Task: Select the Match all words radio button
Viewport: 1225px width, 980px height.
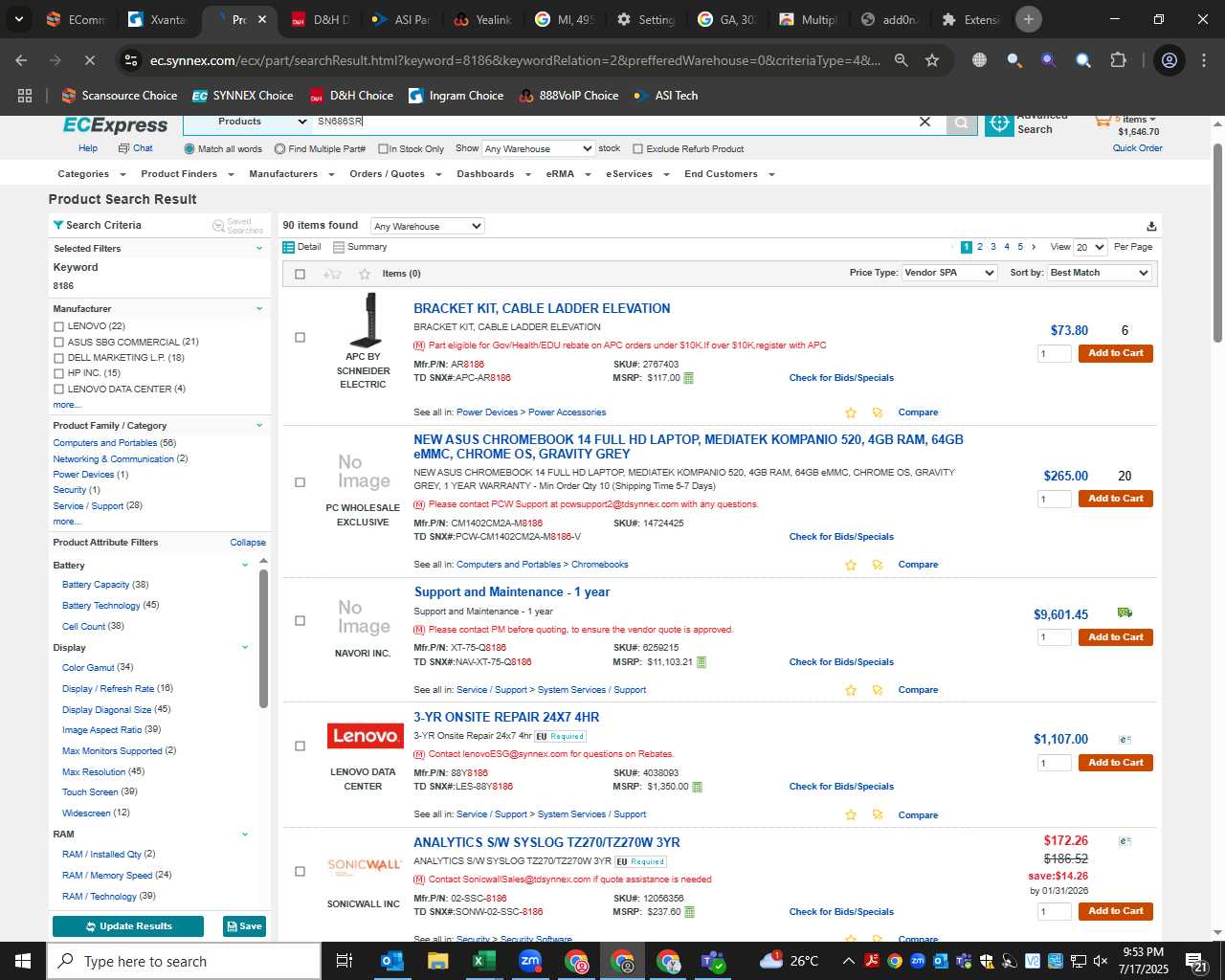Action: [189, 149]
